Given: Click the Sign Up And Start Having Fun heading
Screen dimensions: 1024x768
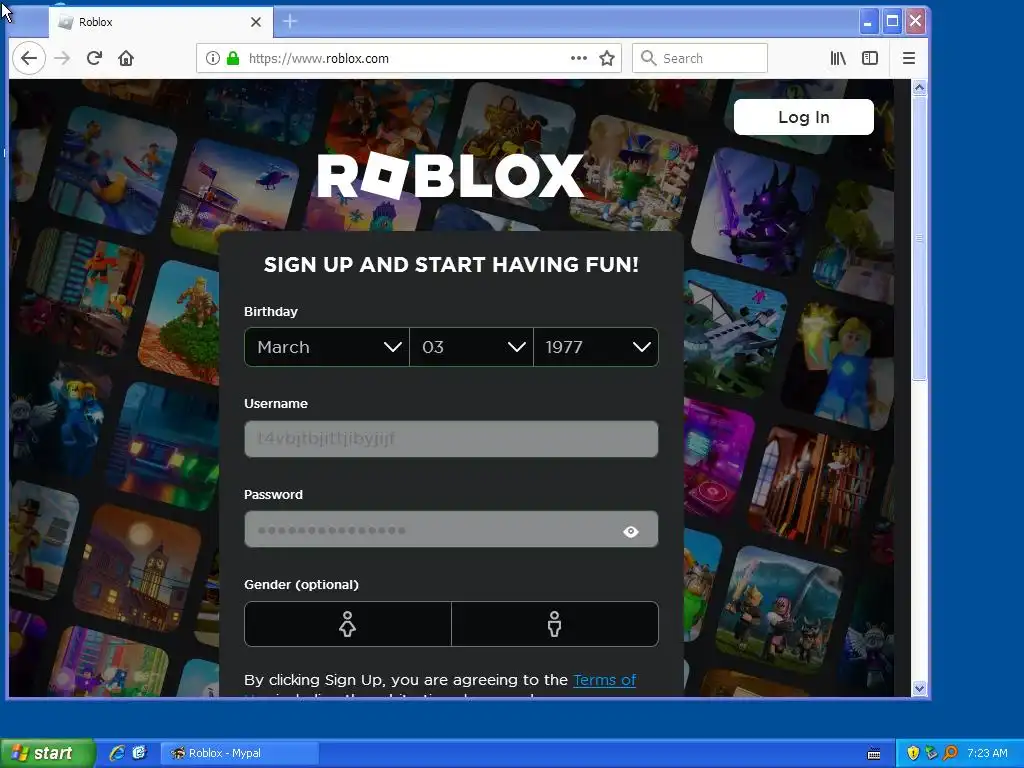Looking at the screenshot, I should tap(451, 264).
